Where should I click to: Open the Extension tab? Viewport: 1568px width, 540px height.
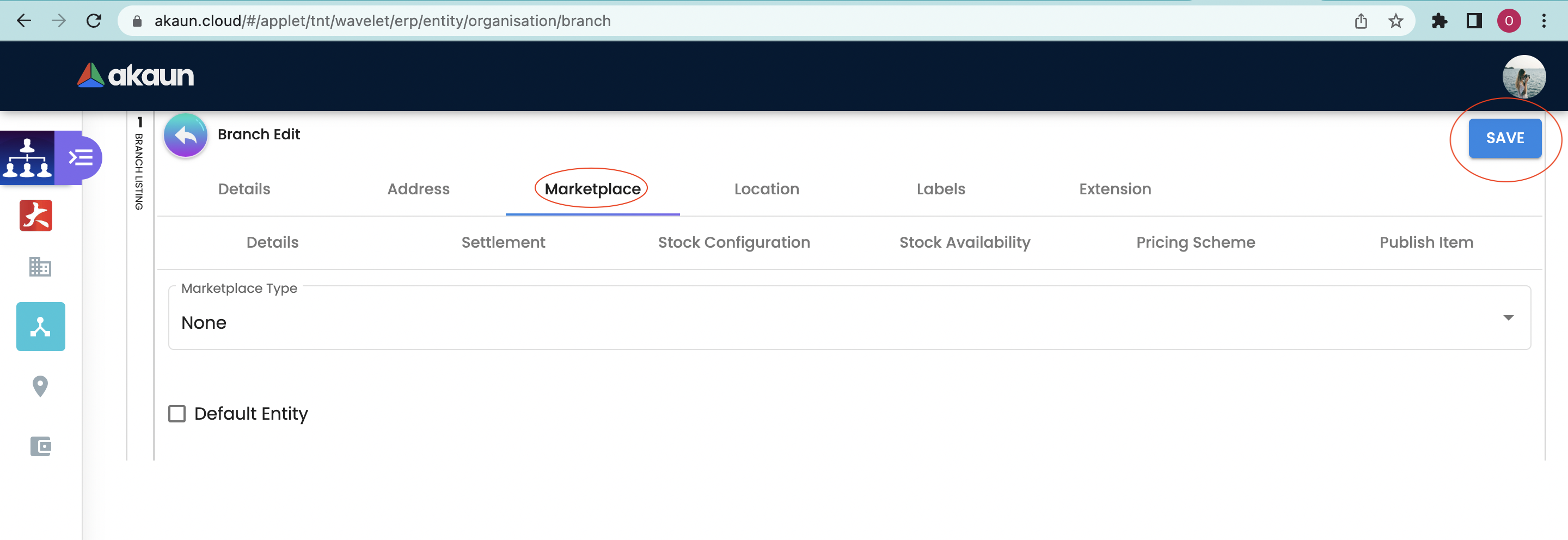1114,189
